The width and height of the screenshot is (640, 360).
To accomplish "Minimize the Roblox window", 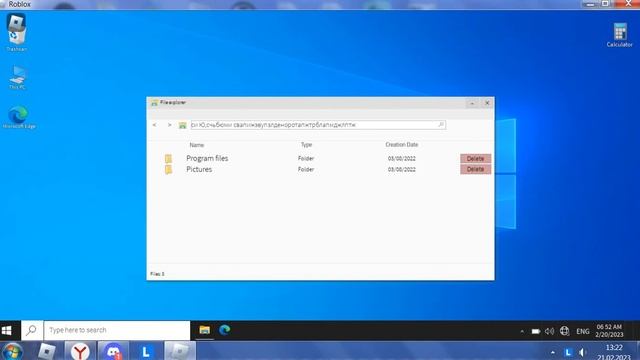I will tap(590, 4).
